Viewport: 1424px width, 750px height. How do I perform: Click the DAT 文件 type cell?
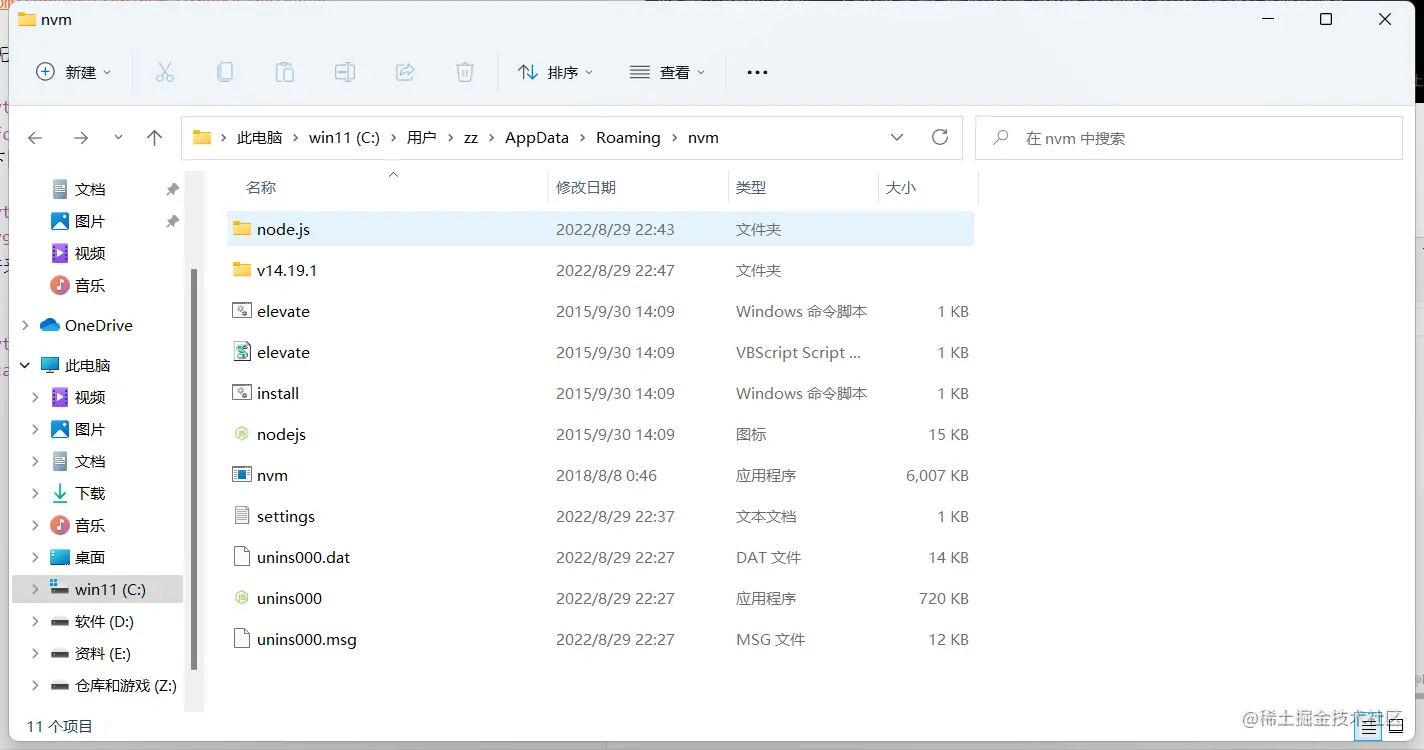pos(769,557)
